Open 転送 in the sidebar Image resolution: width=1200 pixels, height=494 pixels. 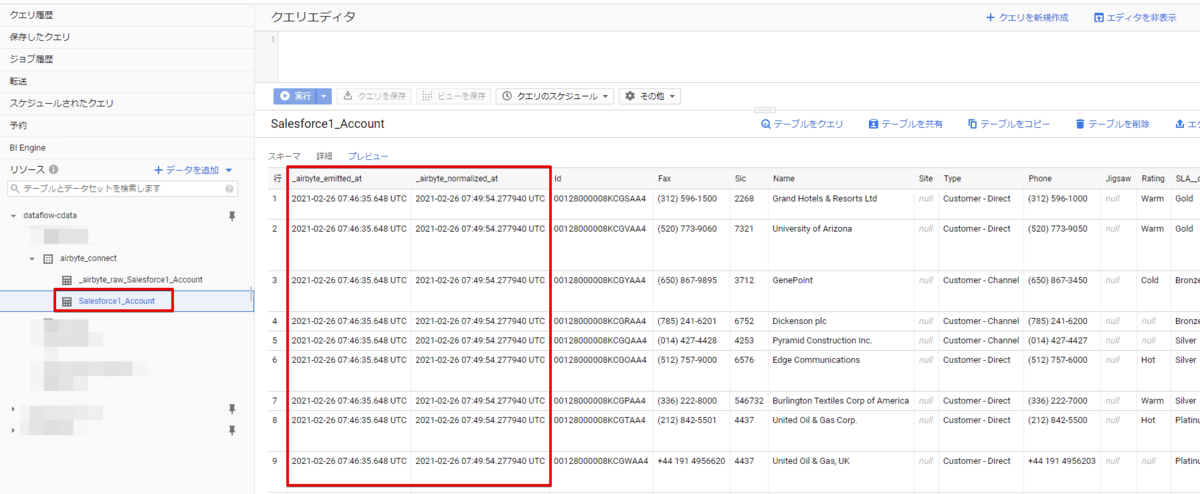coord(18,81)
